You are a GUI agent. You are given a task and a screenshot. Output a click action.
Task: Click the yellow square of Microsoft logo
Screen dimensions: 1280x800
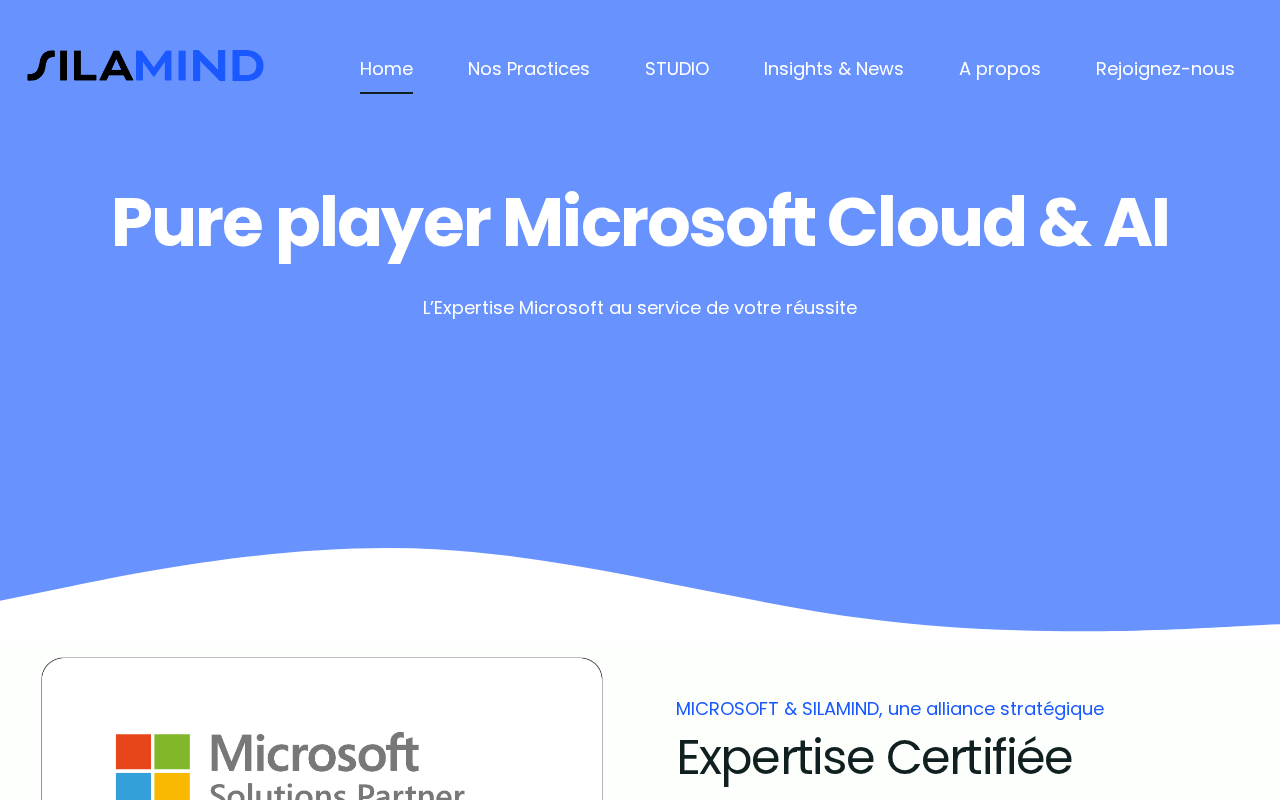click(172, 786)
